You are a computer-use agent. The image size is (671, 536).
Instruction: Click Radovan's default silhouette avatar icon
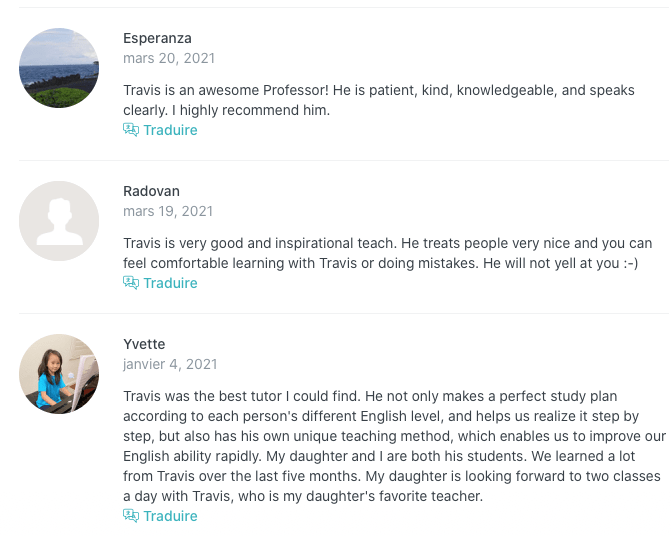pos(59,221)
